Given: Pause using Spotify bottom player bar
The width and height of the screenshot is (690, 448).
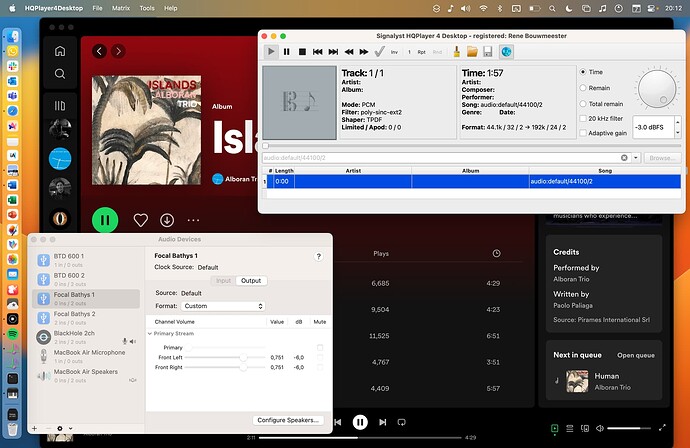Looking at the screenshot, I should pyautogui.click(x=360, y=422).
